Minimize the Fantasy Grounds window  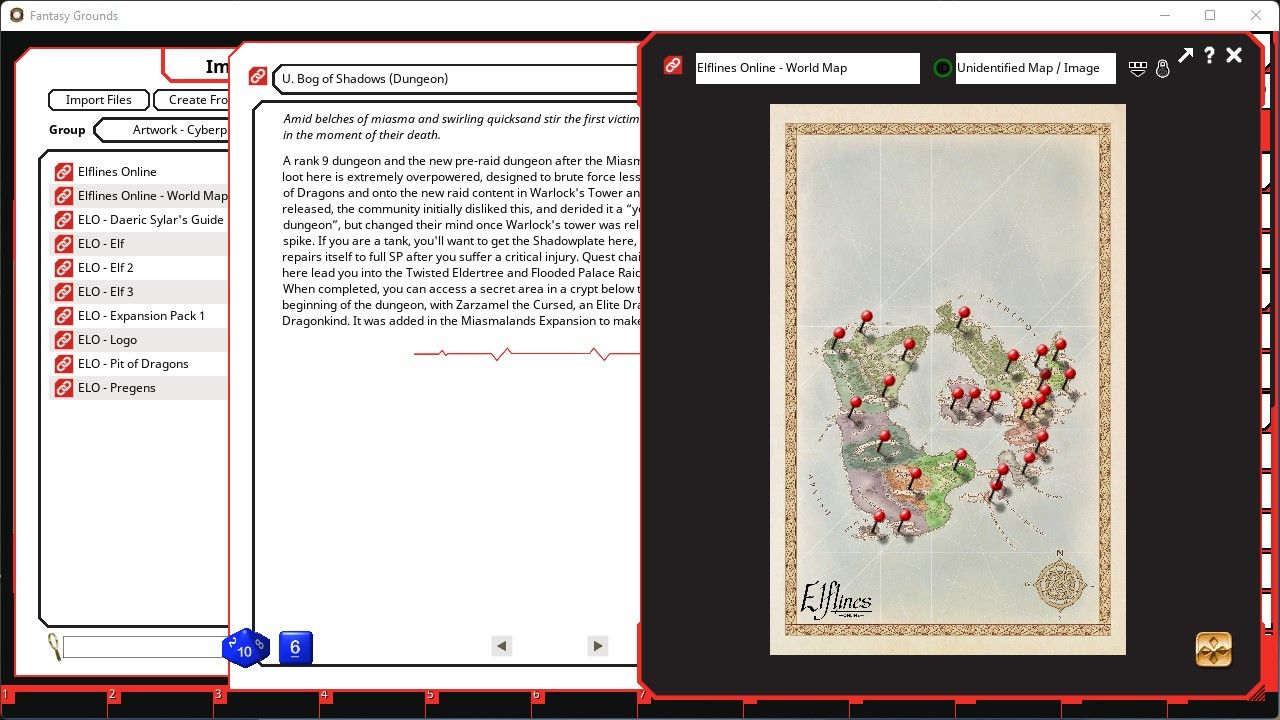pyautogui.click(x=1164, y=15)
